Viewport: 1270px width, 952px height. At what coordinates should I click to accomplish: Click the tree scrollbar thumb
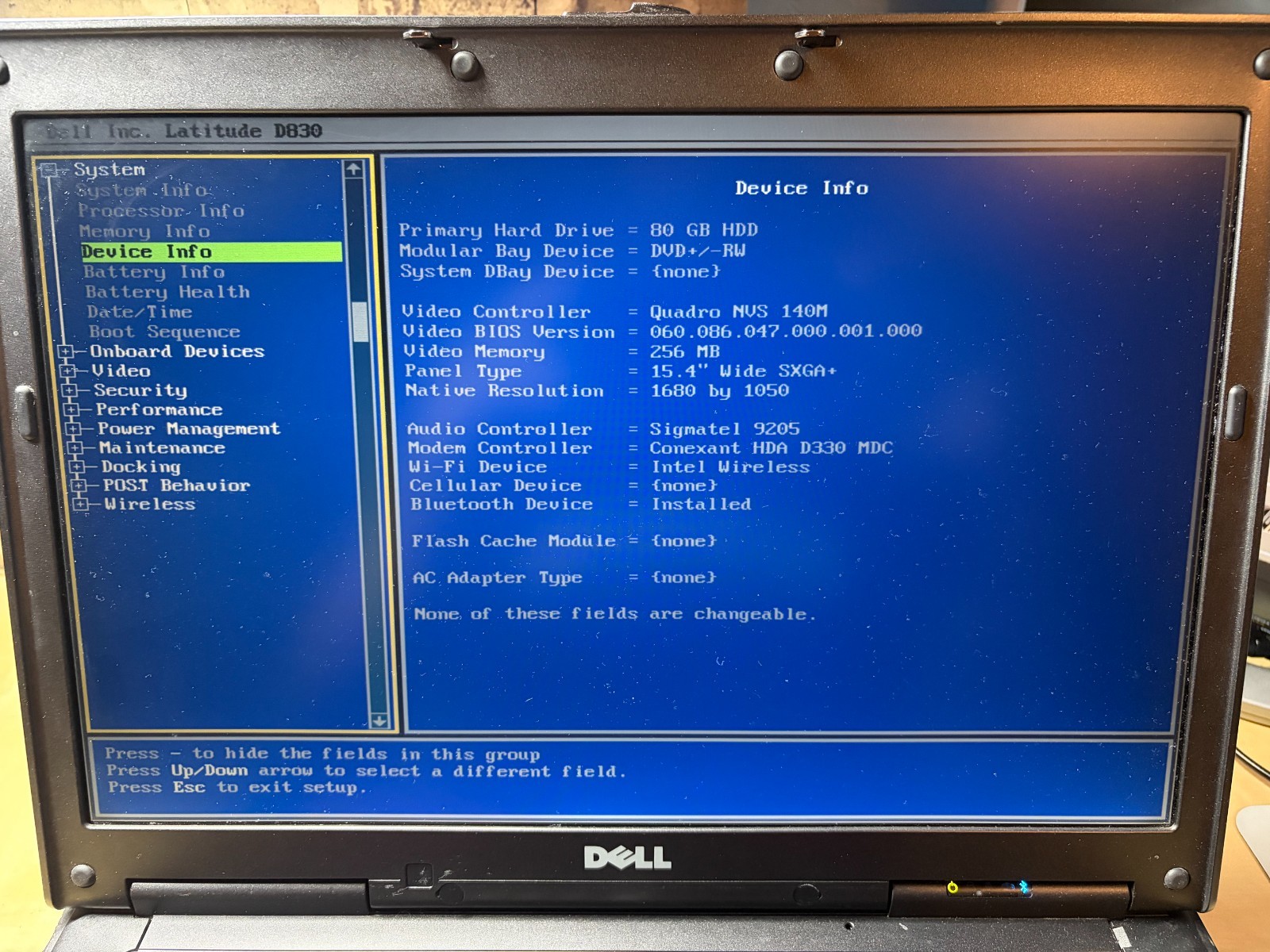pyautogui.click(x=360, y=321)
